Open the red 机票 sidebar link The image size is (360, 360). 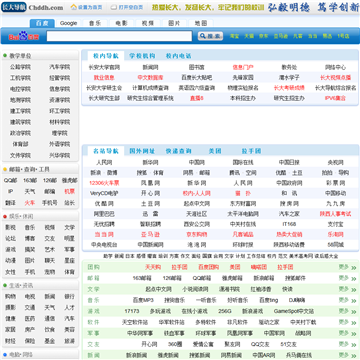click(x=69, y=192)
